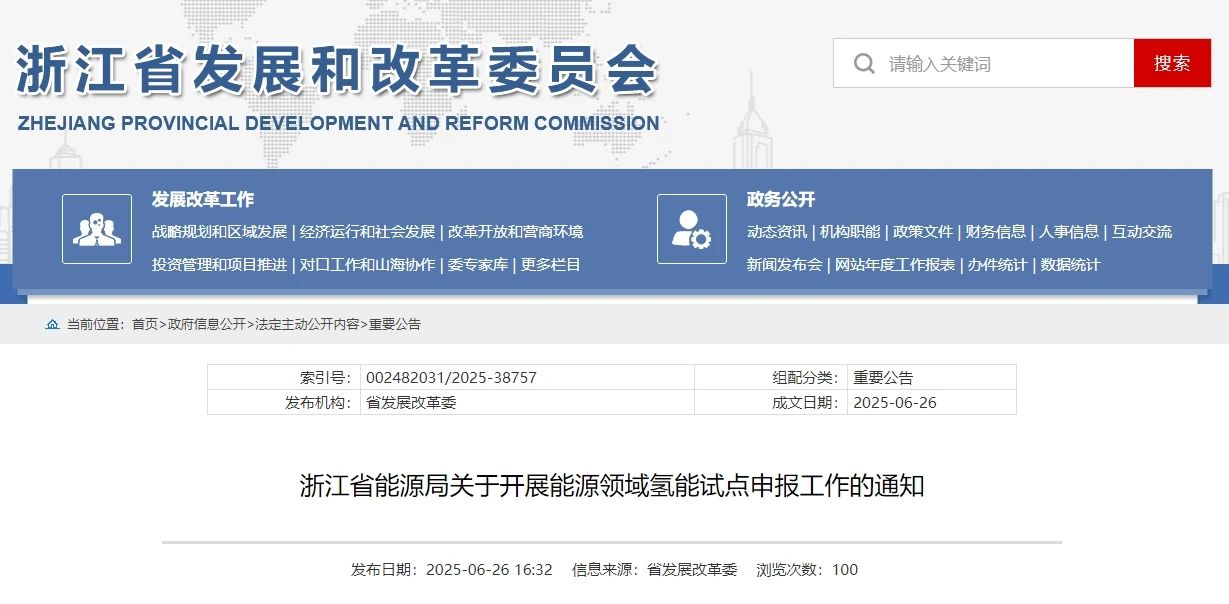Open 改革开放和营商环境 link
Image resolution: width=1229 pixels, height=604 pixels.
pos(516,231)
